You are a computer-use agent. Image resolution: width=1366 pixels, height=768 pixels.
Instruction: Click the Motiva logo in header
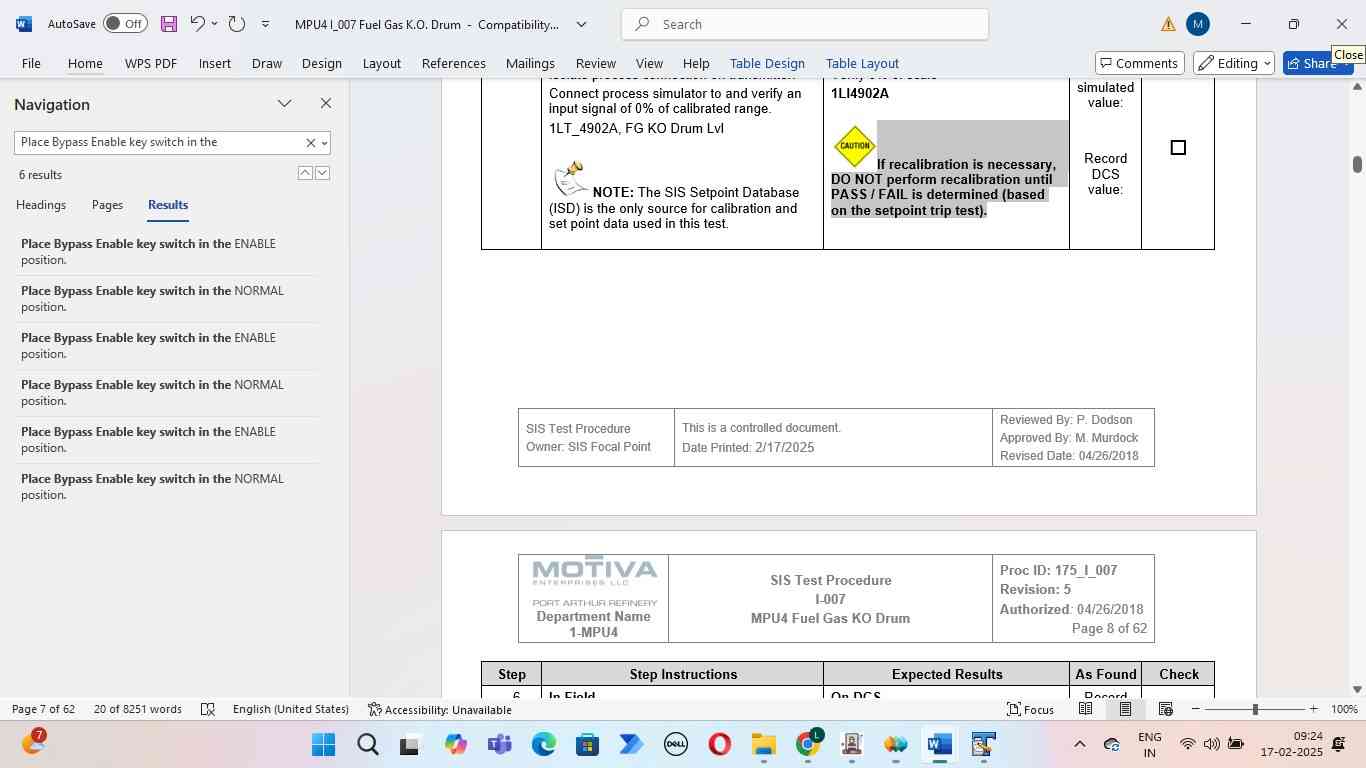coord(595,570)
